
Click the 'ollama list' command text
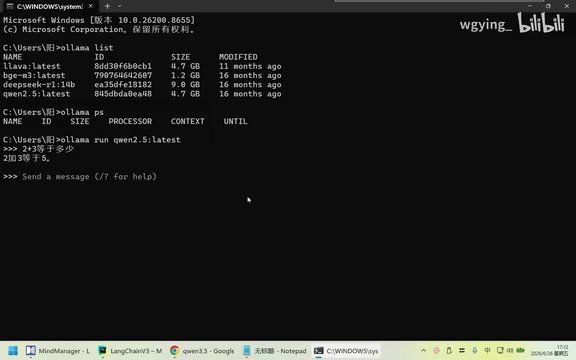[87, 48]
